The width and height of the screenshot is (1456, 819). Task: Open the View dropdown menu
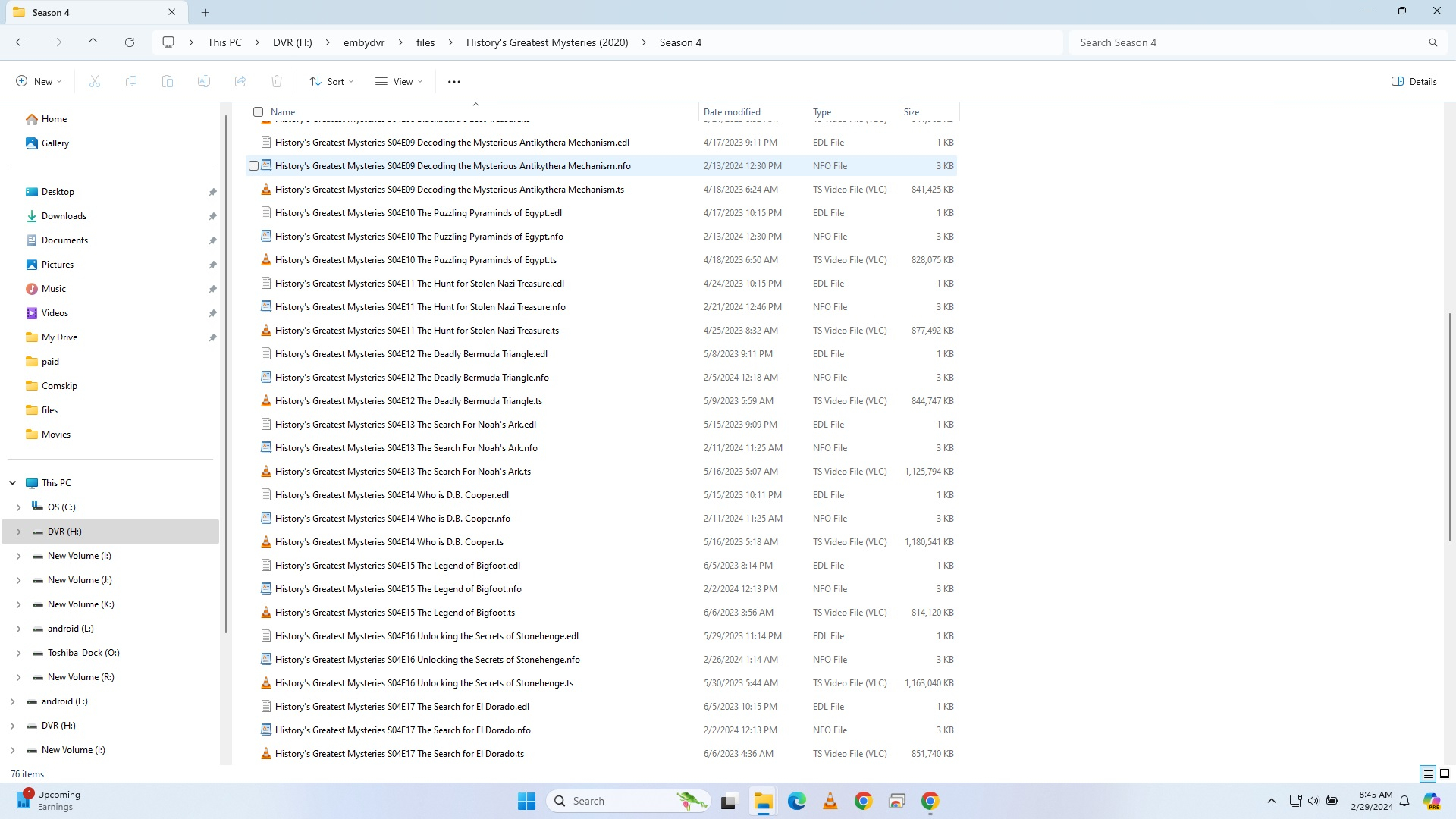point(399,81)
